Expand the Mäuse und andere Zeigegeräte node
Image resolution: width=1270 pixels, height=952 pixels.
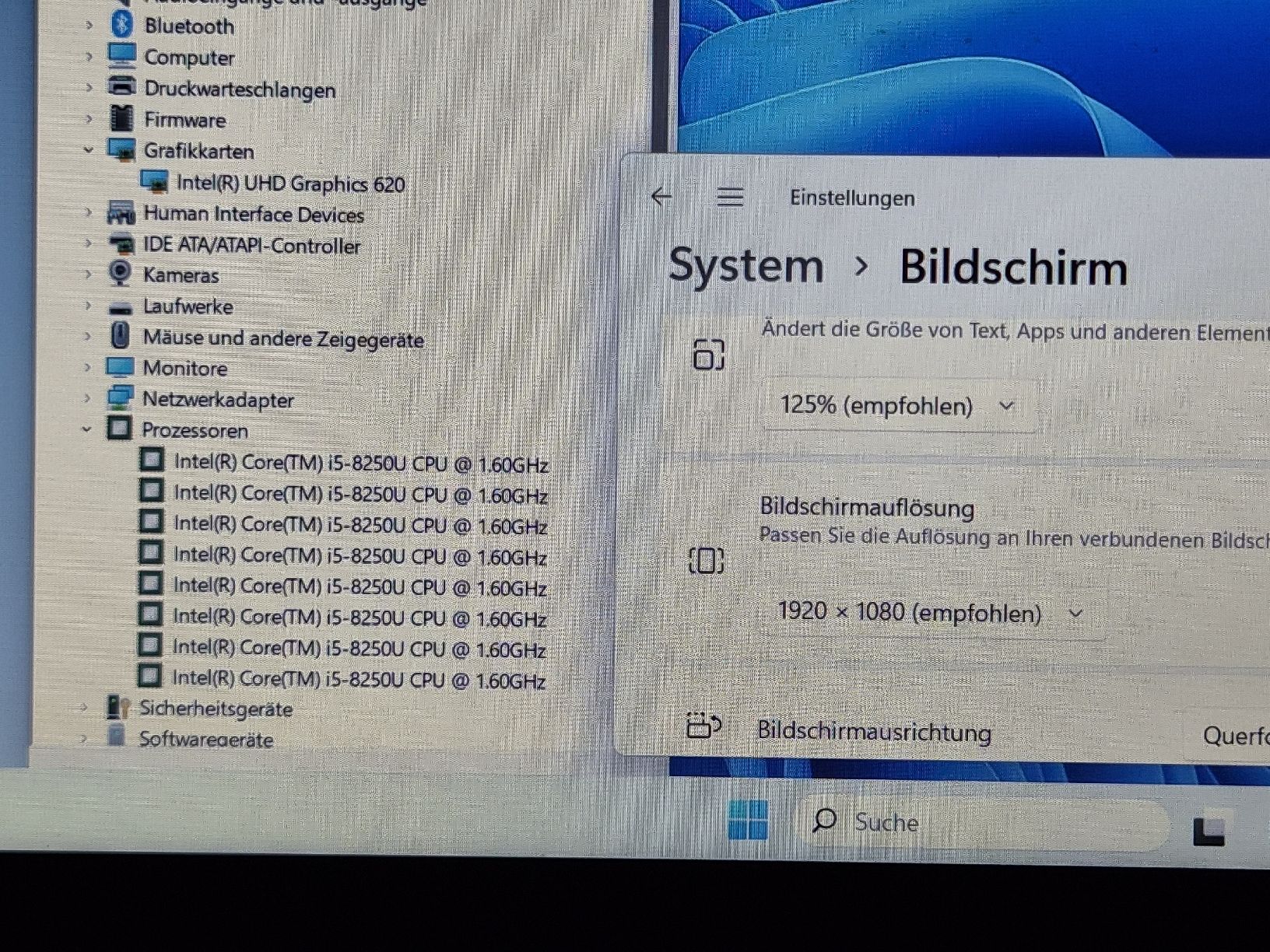[88, 337]
